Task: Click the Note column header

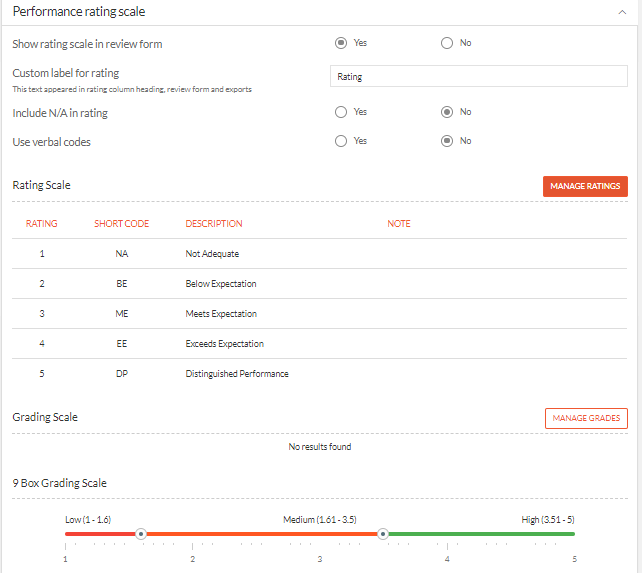Action: pyautogui.click(x=399, y=224)
